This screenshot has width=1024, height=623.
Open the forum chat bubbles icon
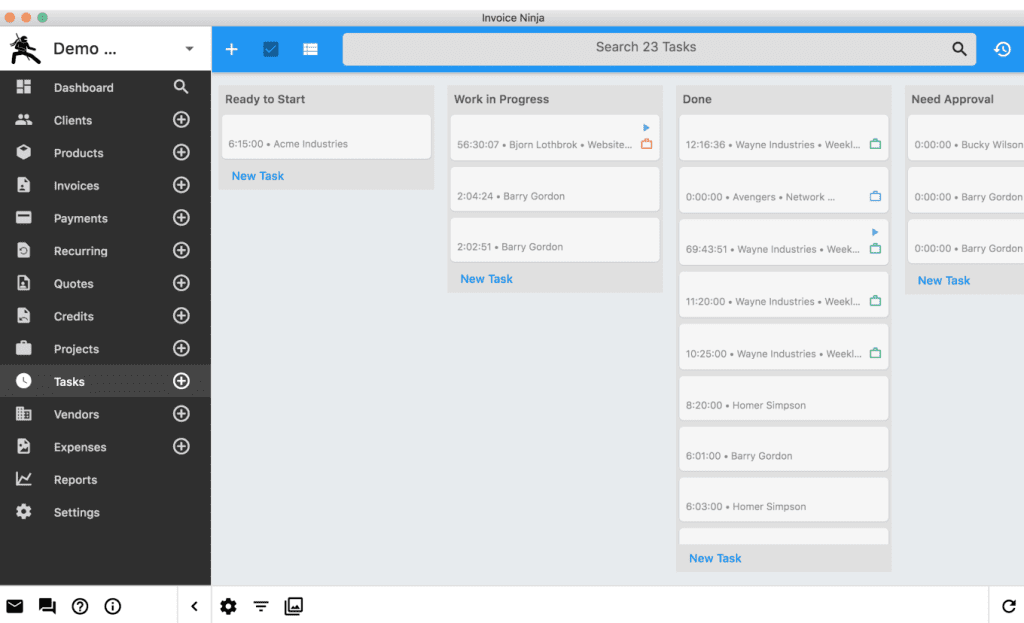pyautogui.click(x=47, y=606)
